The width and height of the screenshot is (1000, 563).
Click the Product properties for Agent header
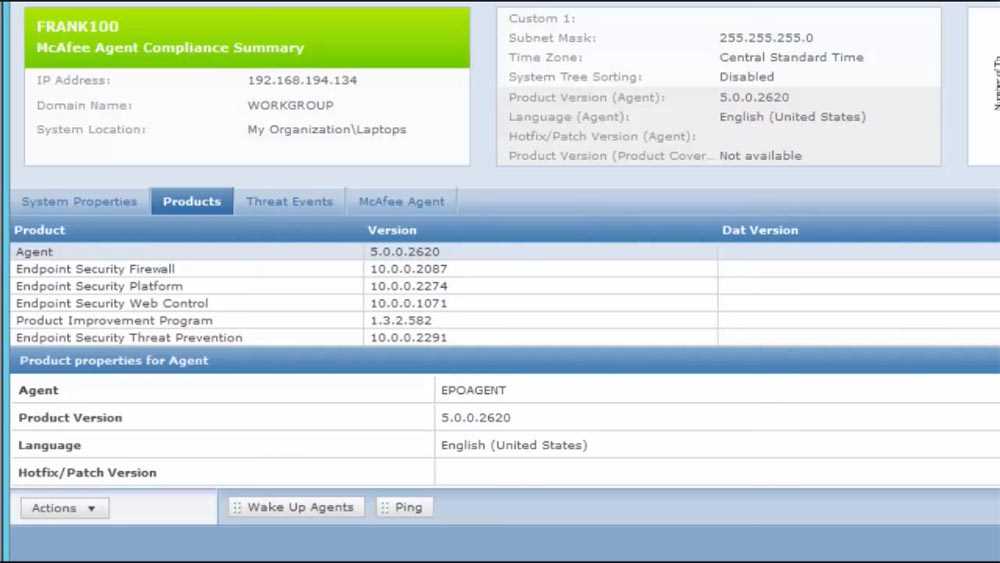[114, 361]
